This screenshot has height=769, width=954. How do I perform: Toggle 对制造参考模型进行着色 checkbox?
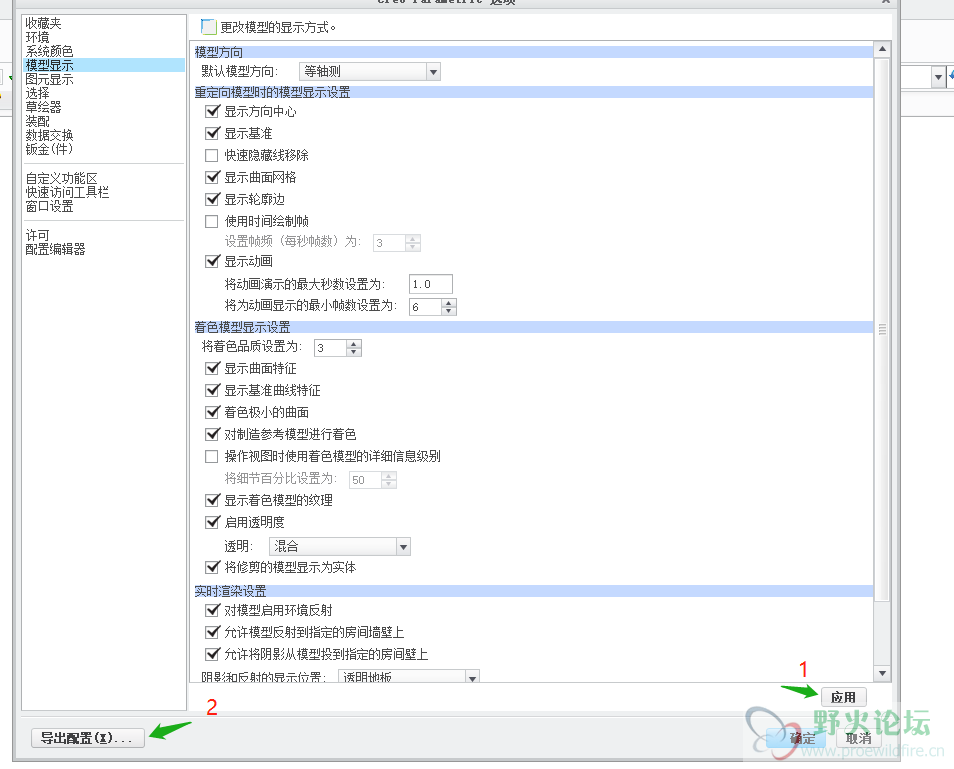pos(212,434)
